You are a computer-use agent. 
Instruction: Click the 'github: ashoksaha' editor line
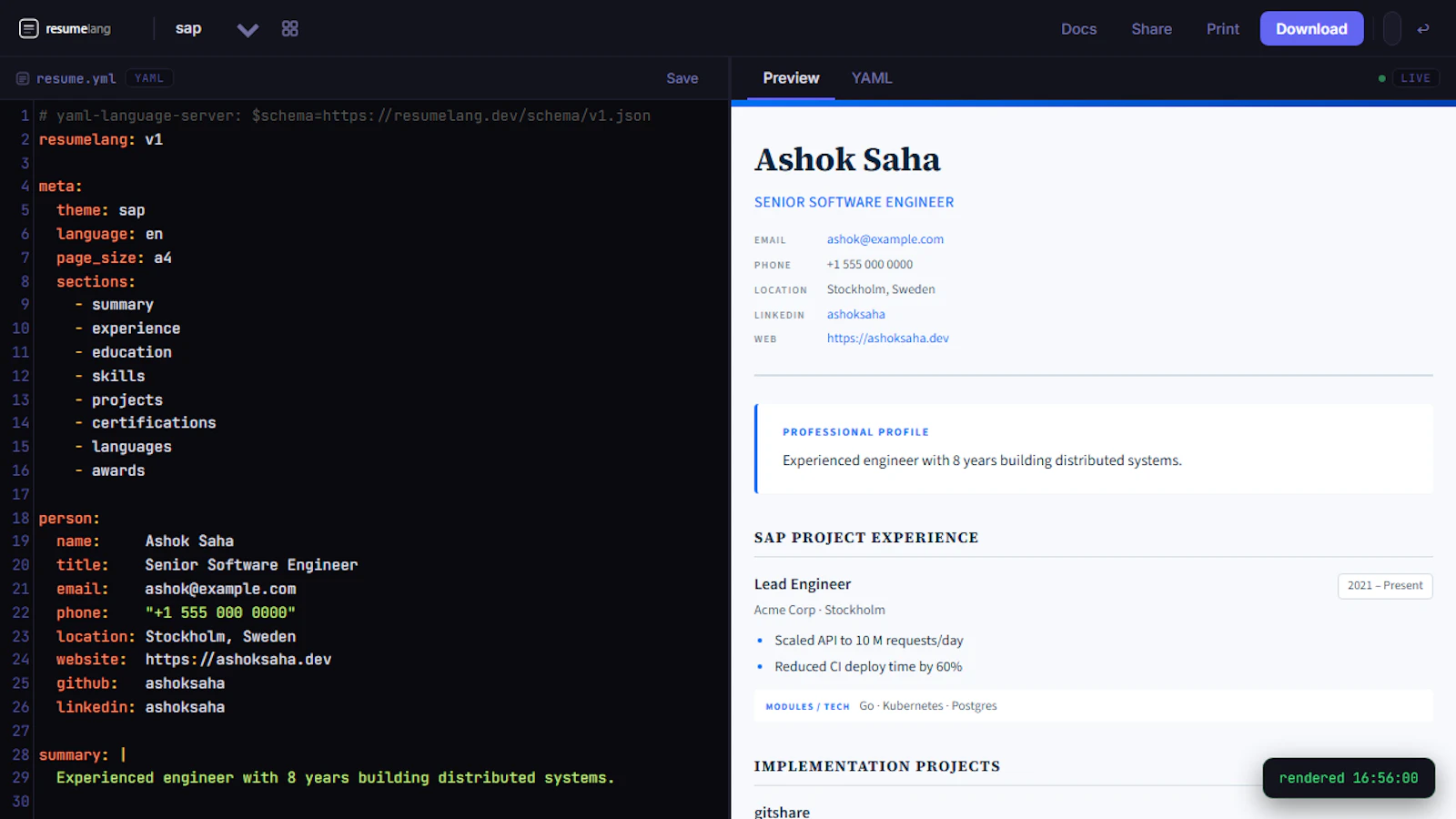pyautogui.click(x=140, y=683)
